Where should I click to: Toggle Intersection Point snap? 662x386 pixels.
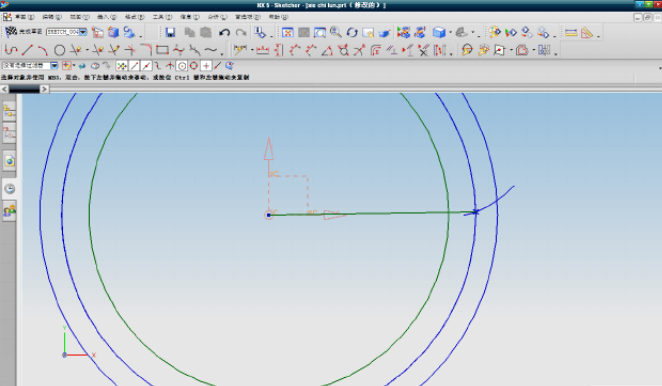tap(170, 66)
